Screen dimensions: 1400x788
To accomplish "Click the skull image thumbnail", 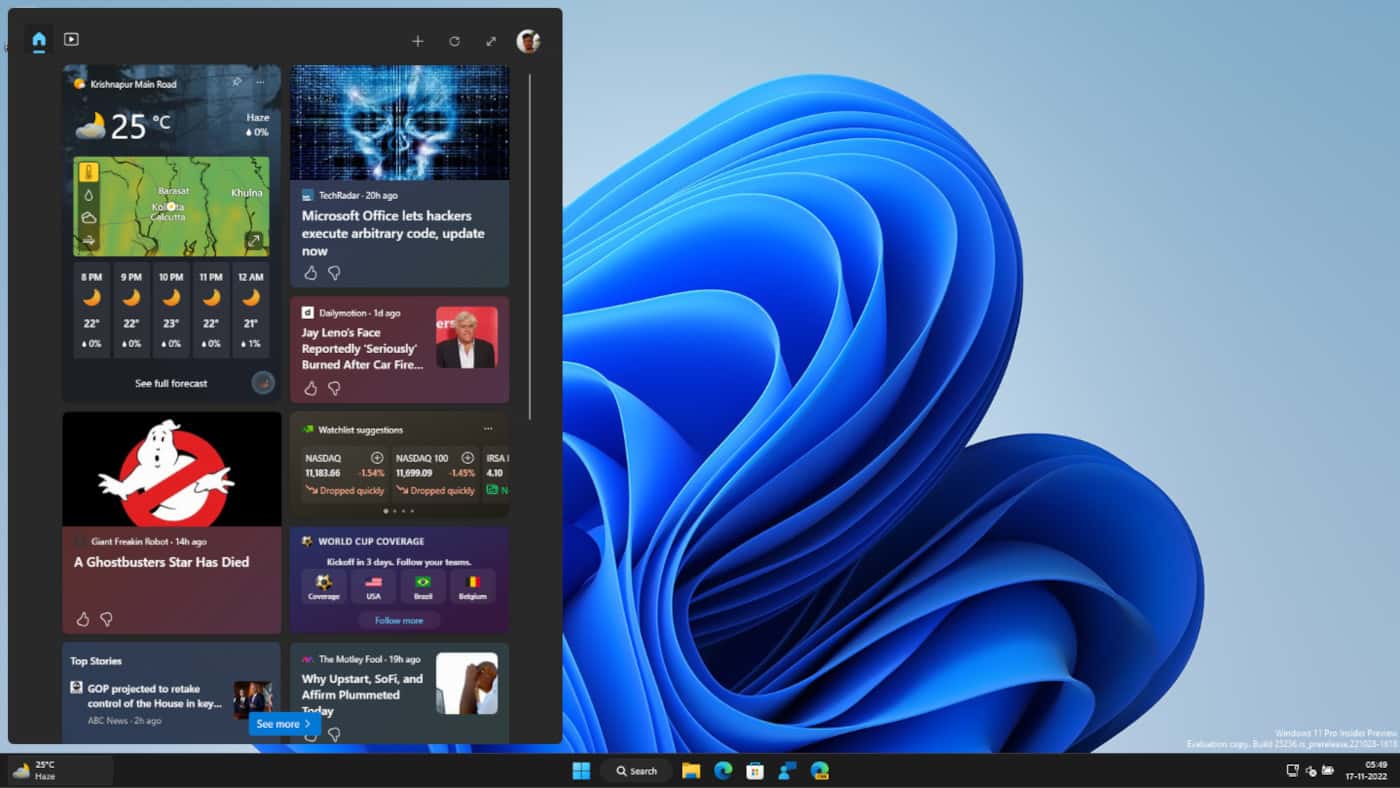I will (400, 123).
